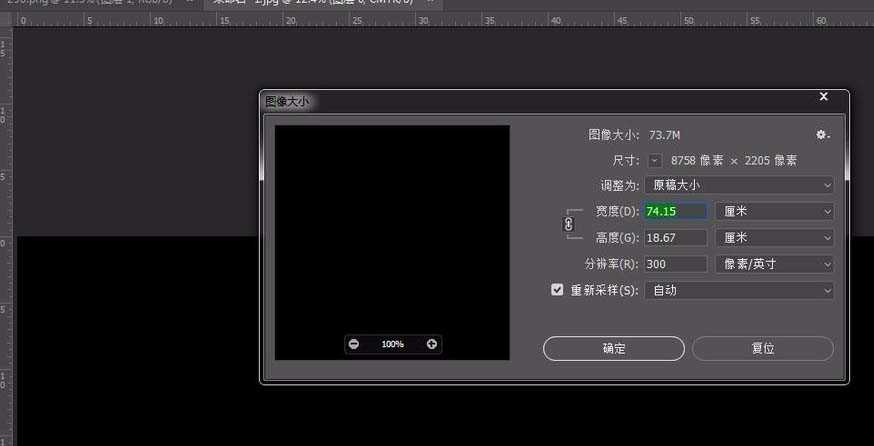Close the 图像大小 dialog with X
This screenshot has width=874, height=446.
(824, 97)
